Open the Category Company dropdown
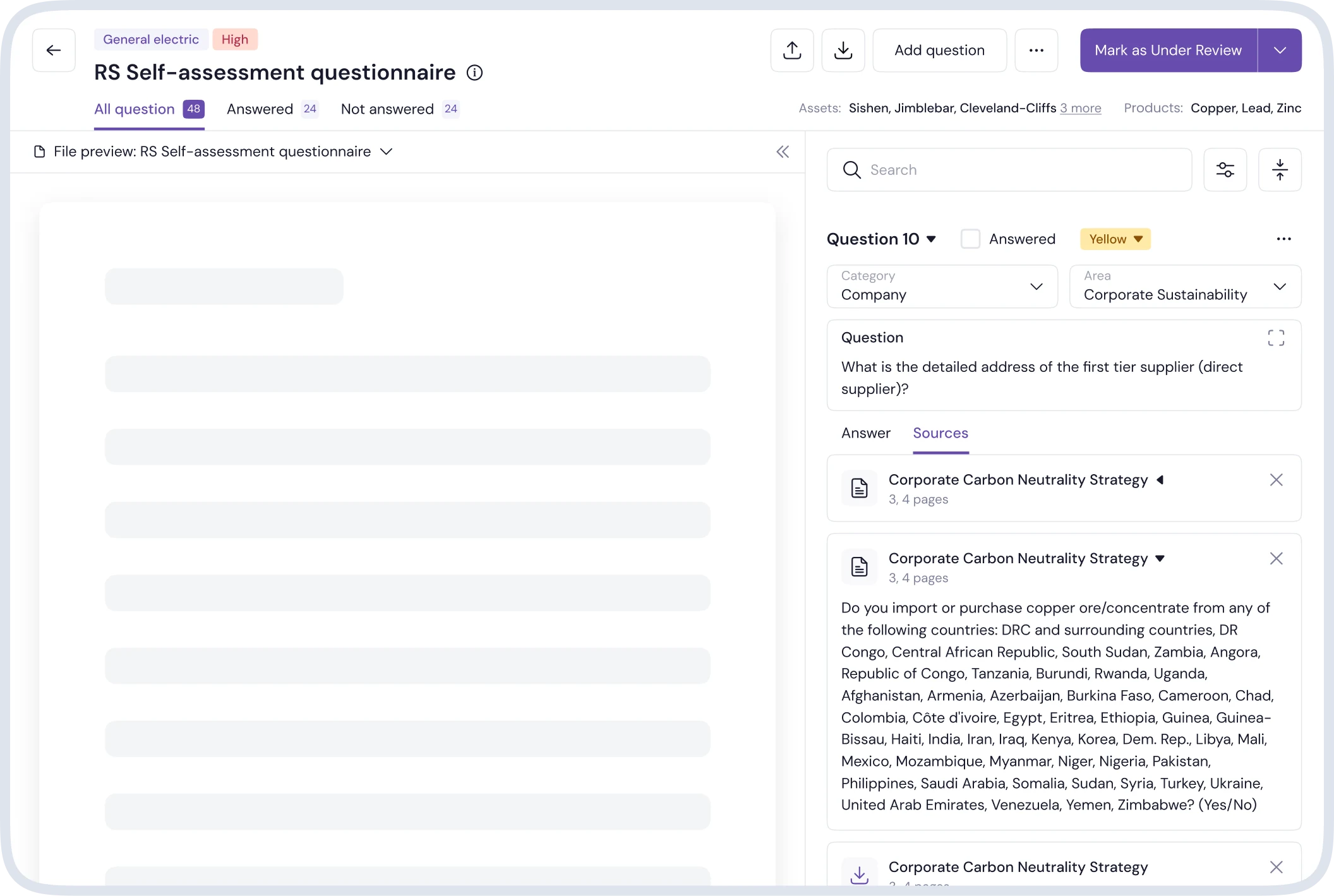This screenshot has height=896, width=1334. 942,287
